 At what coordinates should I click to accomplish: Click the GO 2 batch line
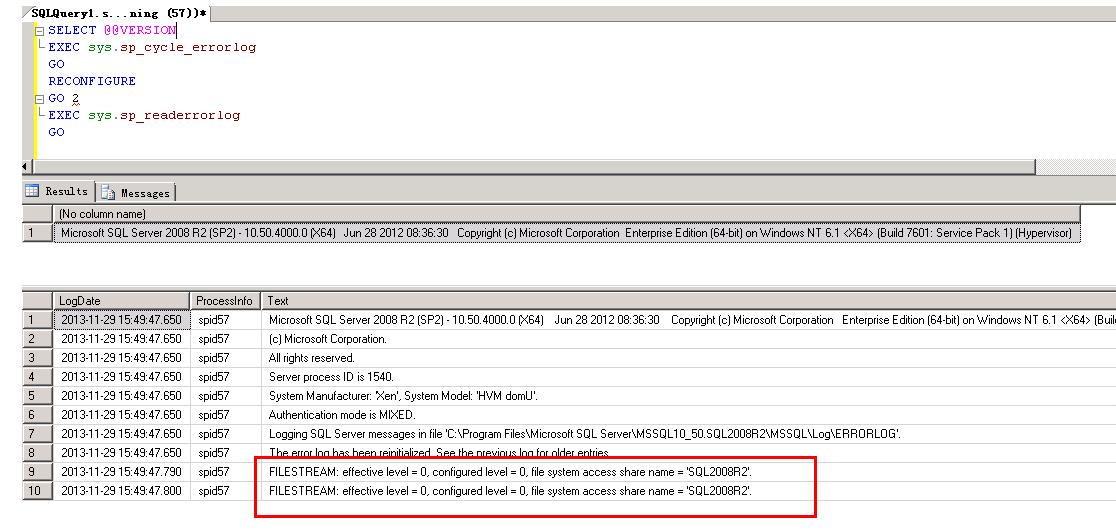click(x=64, y=98)
